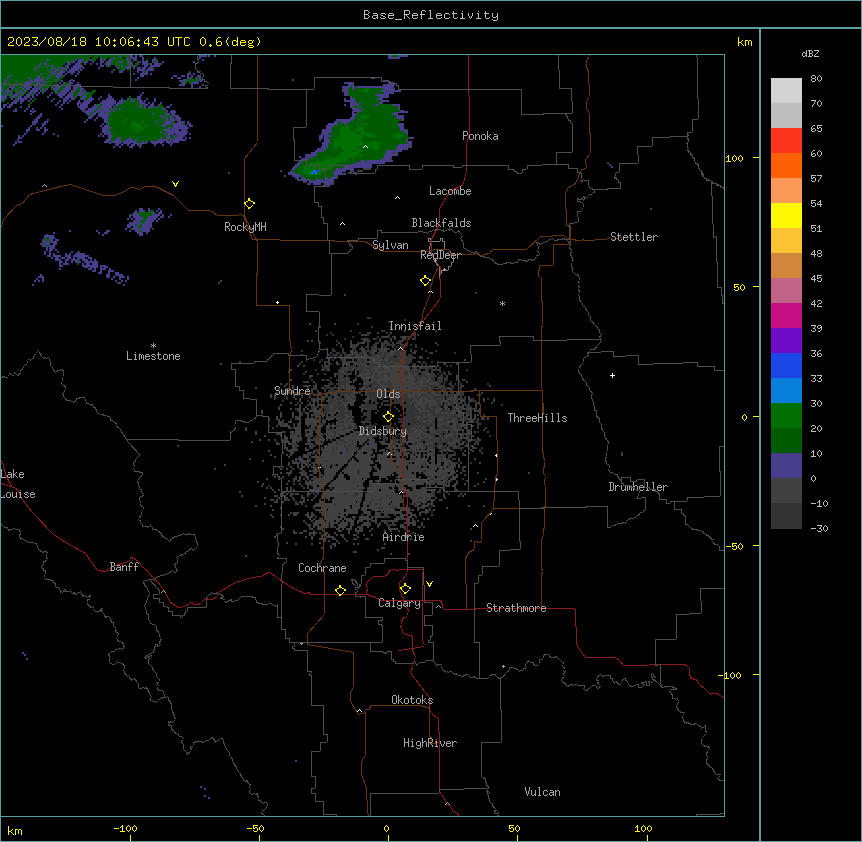Click the Sundre town label
Image resolution: width=862 pixels, height=842 pixels.
click(292, 391)
